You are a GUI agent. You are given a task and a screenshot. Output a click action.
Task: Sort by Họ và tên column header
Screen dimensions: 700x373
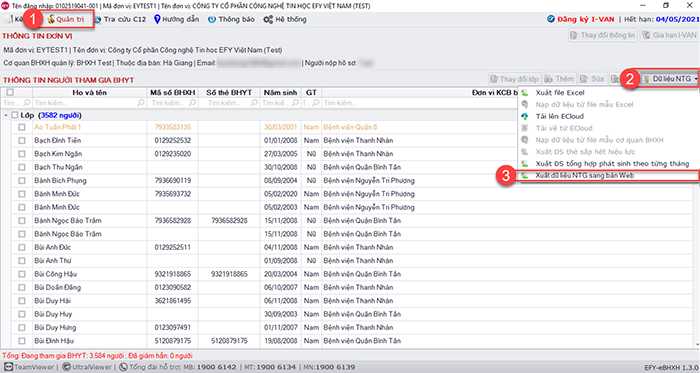pyautogui.click(x=90, y=93)
